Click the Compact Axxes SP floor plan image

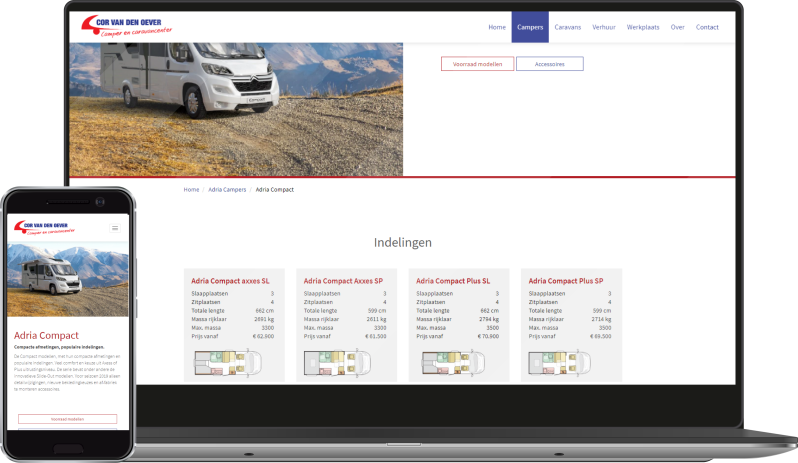point(337,363)
